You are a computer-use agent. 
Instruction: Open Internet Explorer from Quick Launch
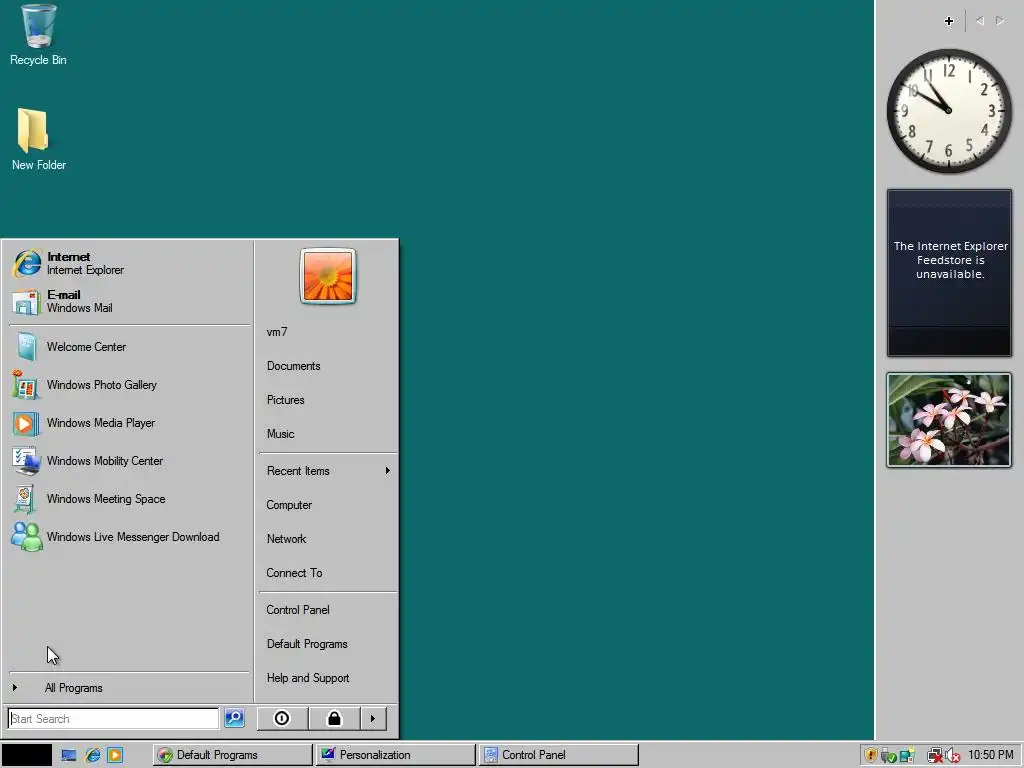(x=93, y=756)
